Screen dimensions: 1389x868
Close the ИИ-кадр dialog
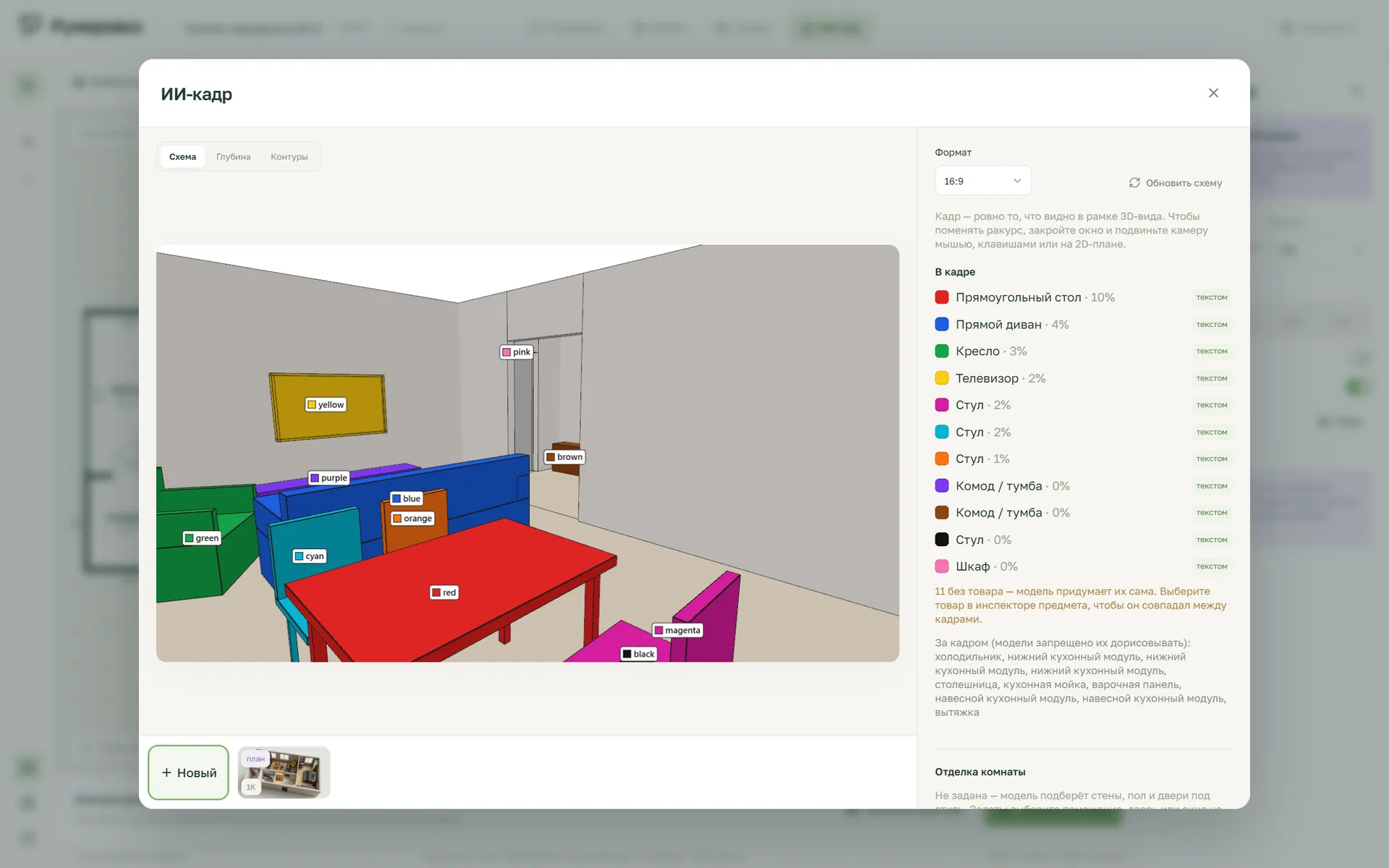click(1213, 93)
